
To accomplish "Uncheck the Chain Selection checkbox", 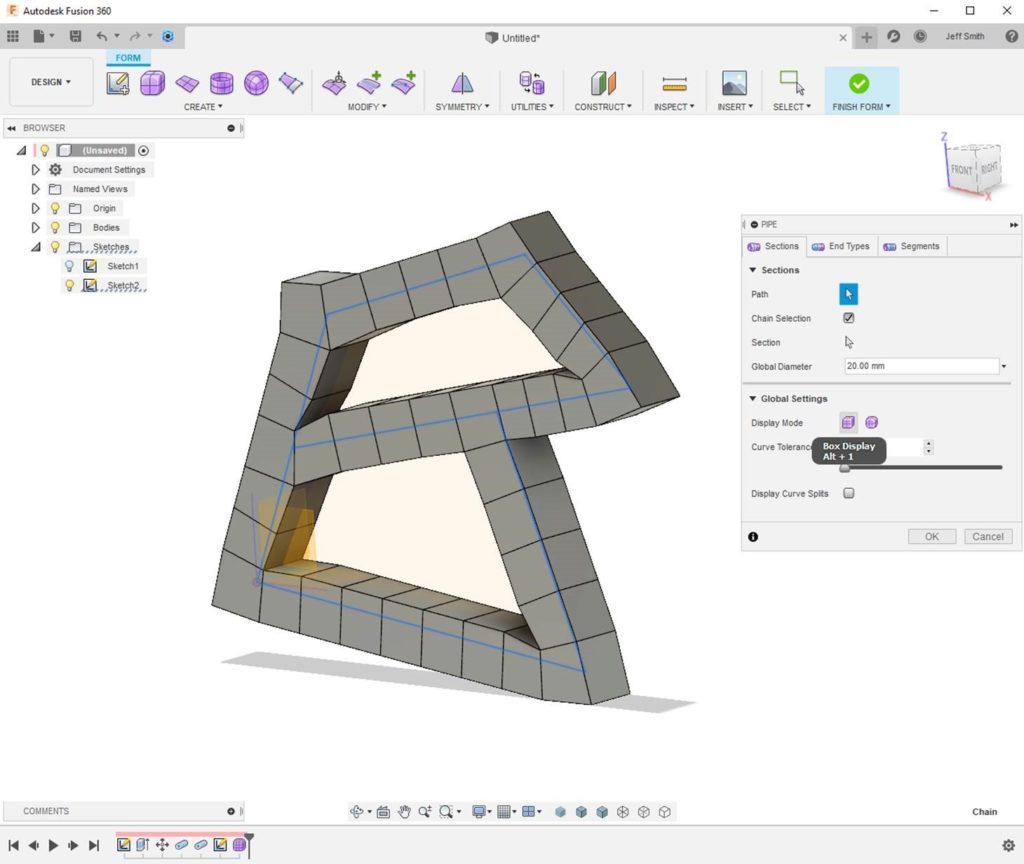I will pos(849,318).
